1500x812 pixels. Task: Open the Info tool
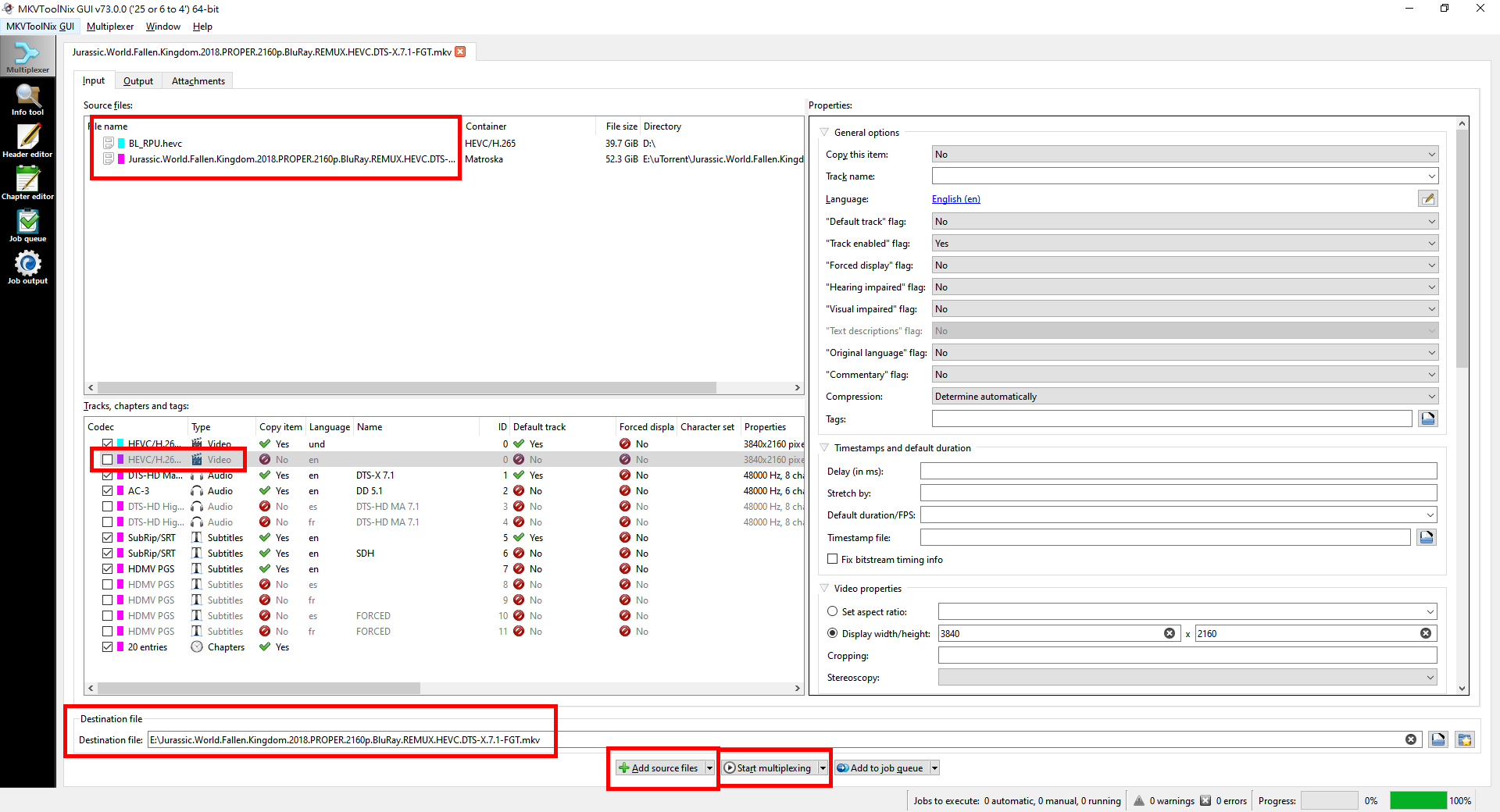27,100
